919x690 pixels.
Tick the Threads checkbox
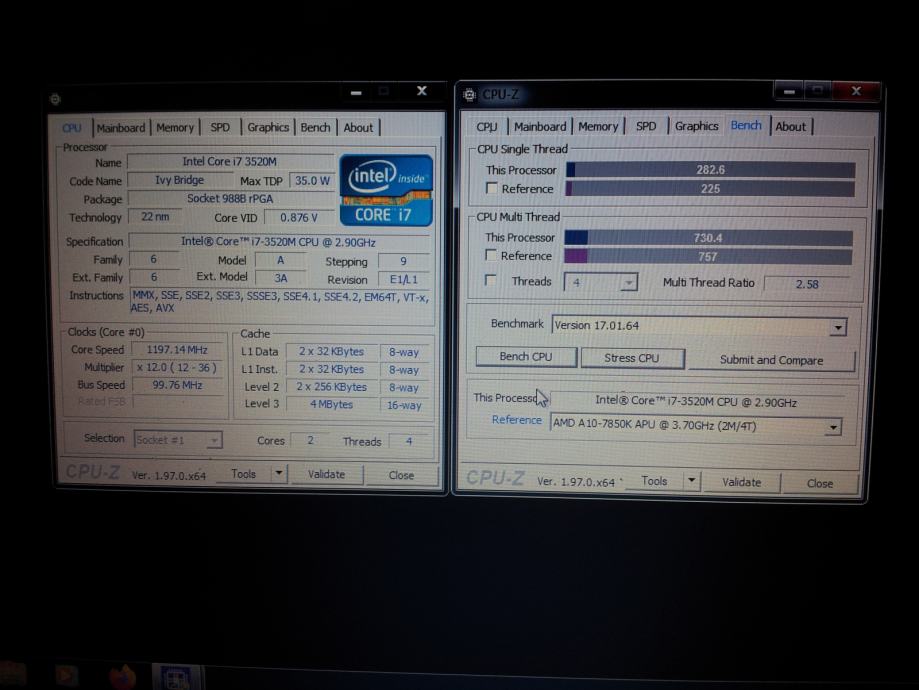tap(491, 281)
